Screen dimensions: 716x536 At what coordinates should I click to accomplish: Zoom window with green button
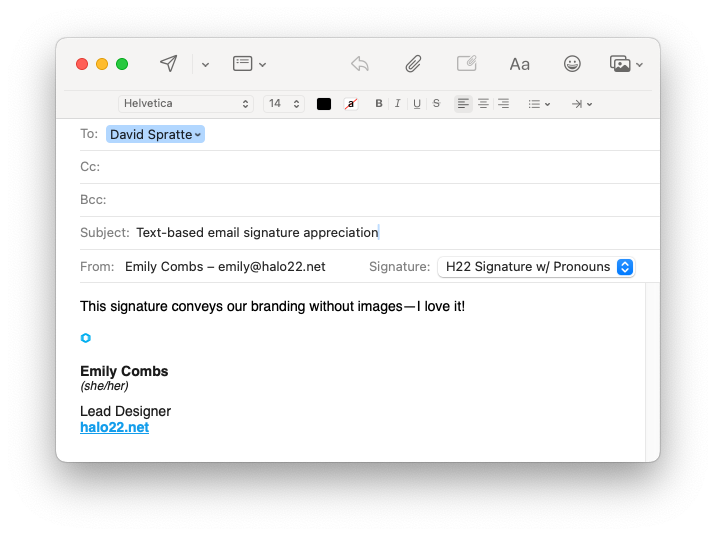122,64
